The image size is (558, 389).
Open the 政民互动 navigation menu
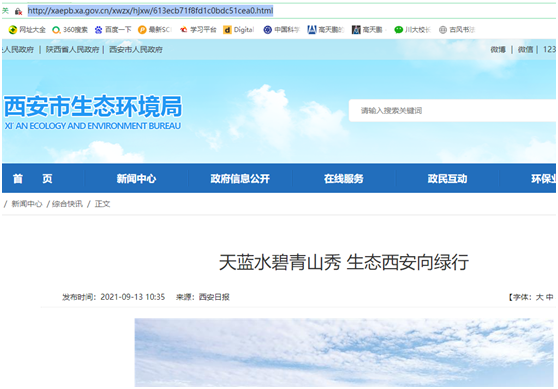pyautogui.click(x=447, y=179)
